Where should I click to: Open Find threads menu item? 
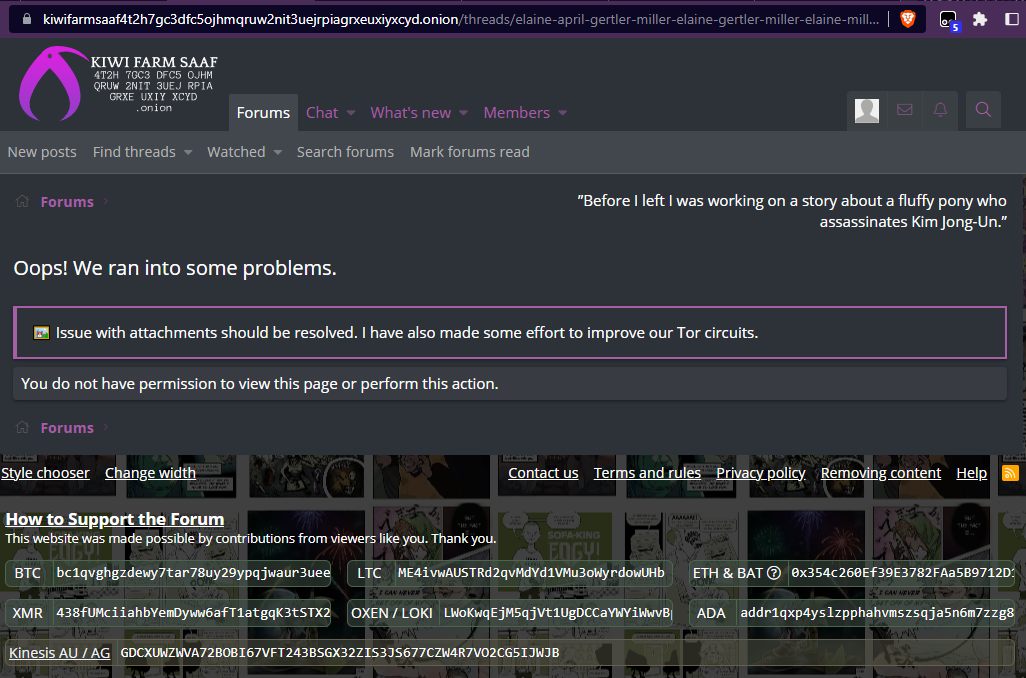(x=134, y=152)
